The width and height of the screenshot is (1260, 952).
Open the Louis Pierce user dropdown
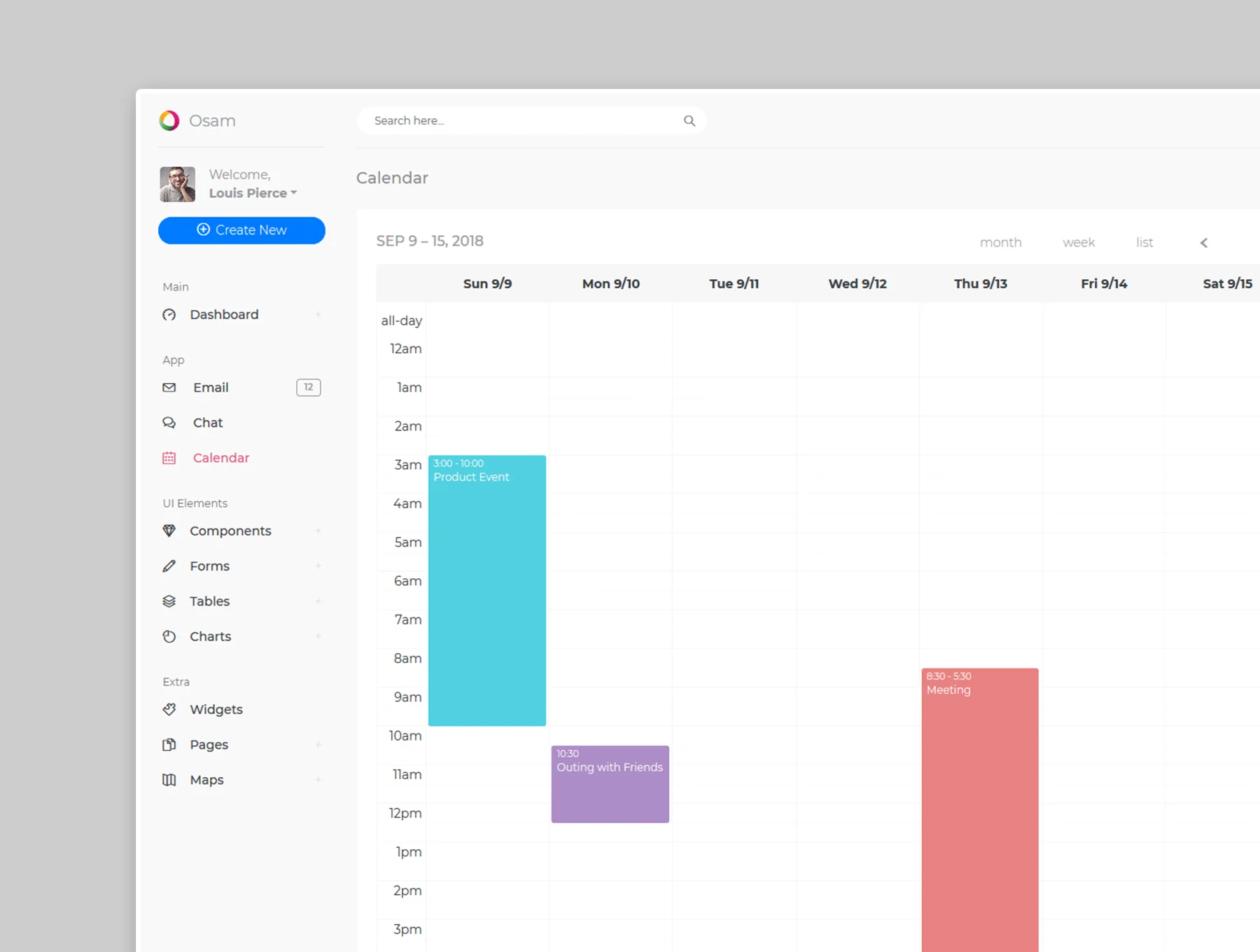[253, 193]
